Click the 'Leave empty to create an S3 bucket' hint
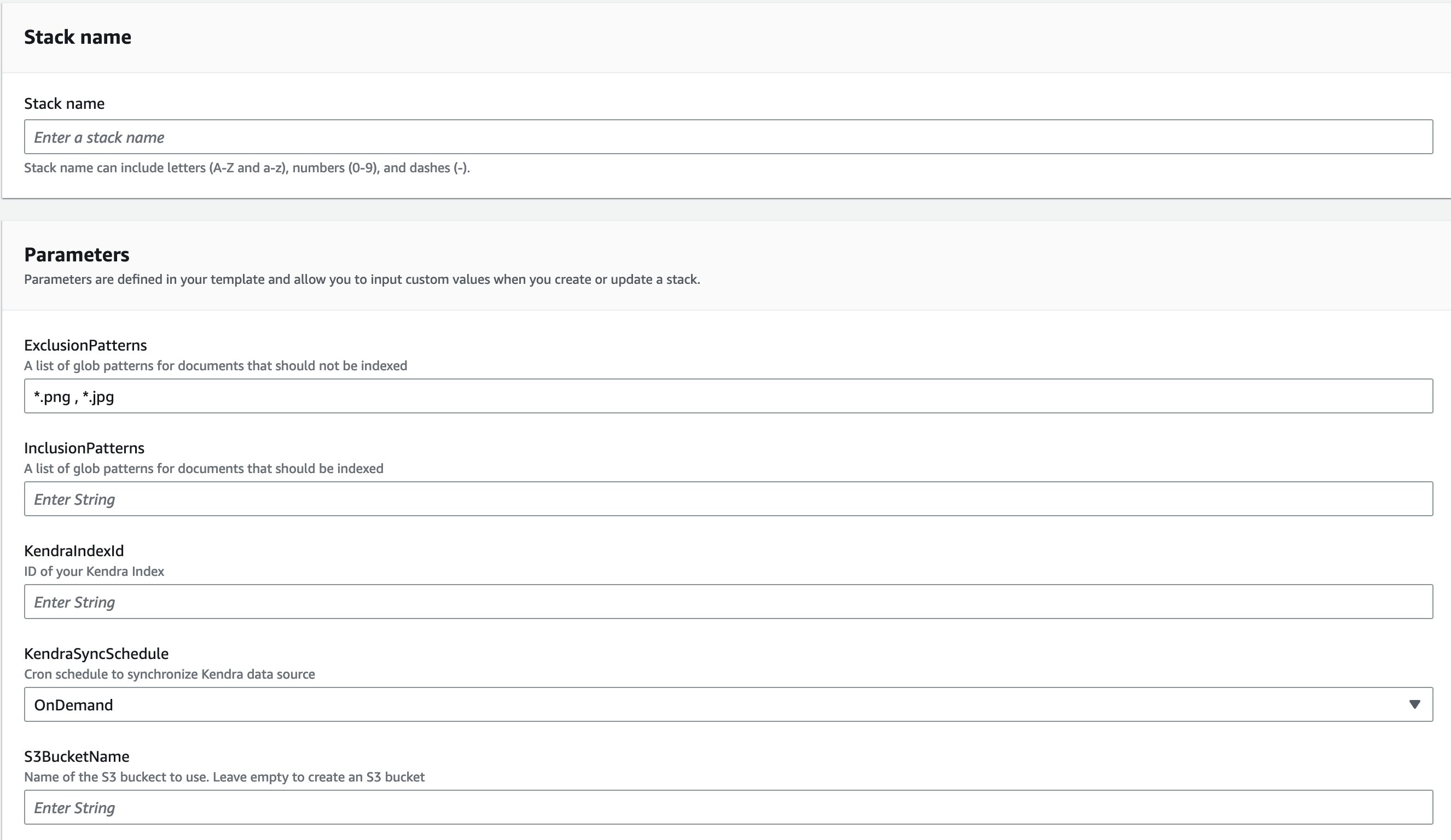The image size is (1451, 840). coord(318,777)
